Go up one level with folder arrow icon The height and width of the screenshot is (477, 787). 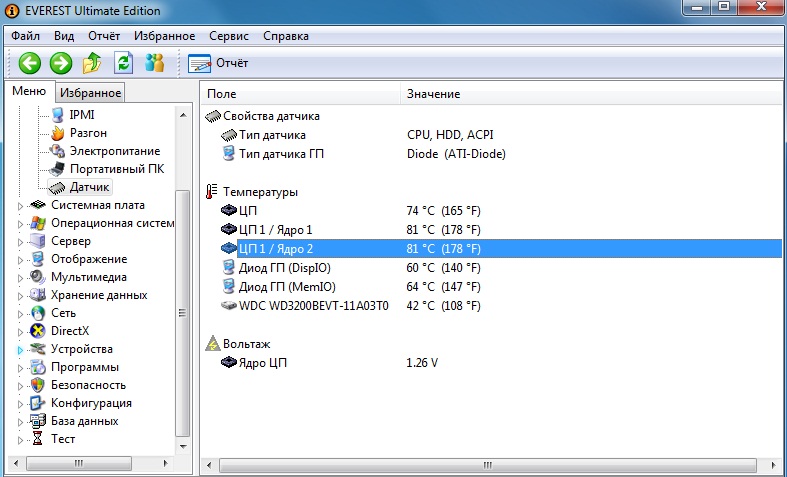(x=92, y=63)
